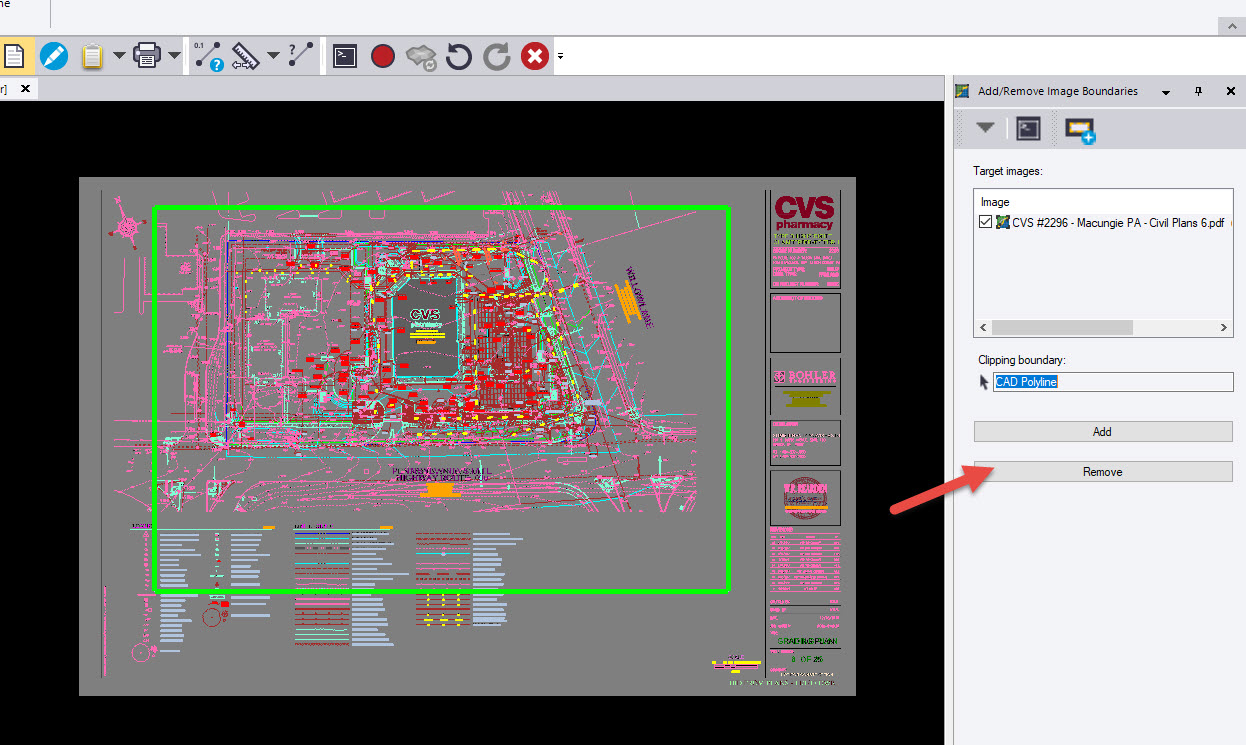Click the gray surface refresh icon
Viewport: 1246px width, 745px height.
point(421,57)
